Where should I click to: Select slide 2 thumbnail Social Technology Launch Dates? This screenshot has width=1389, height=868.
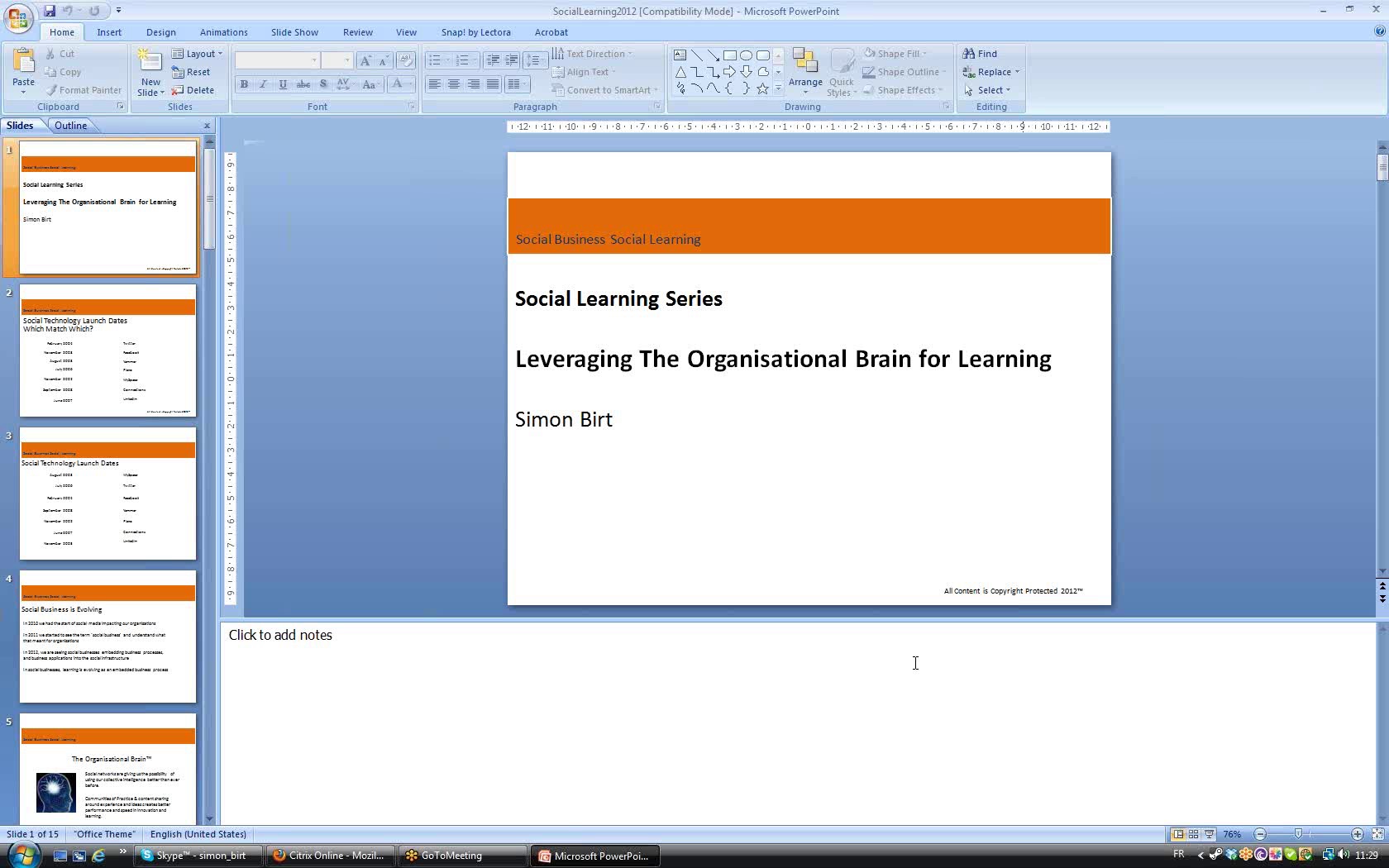coord(107,351)
